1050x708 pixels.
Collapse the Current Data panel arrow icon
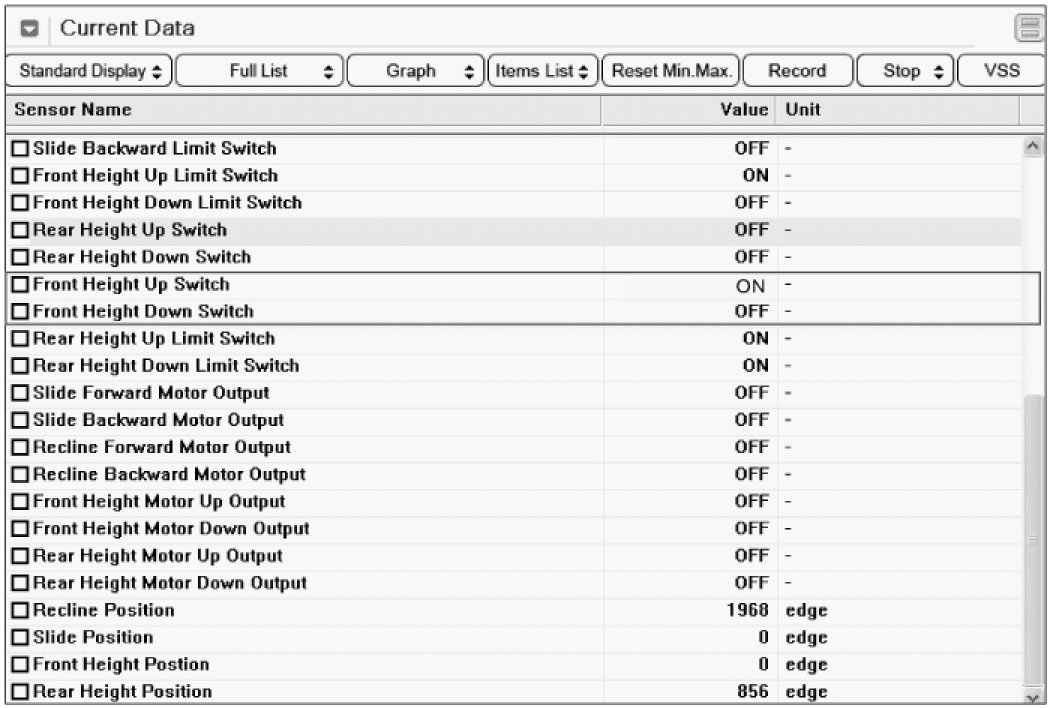click(x=29, y=29)
